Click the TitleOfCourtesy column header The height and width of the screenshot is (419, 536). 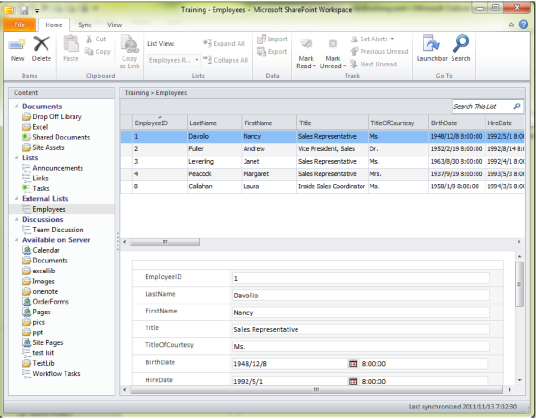(398, 123)
